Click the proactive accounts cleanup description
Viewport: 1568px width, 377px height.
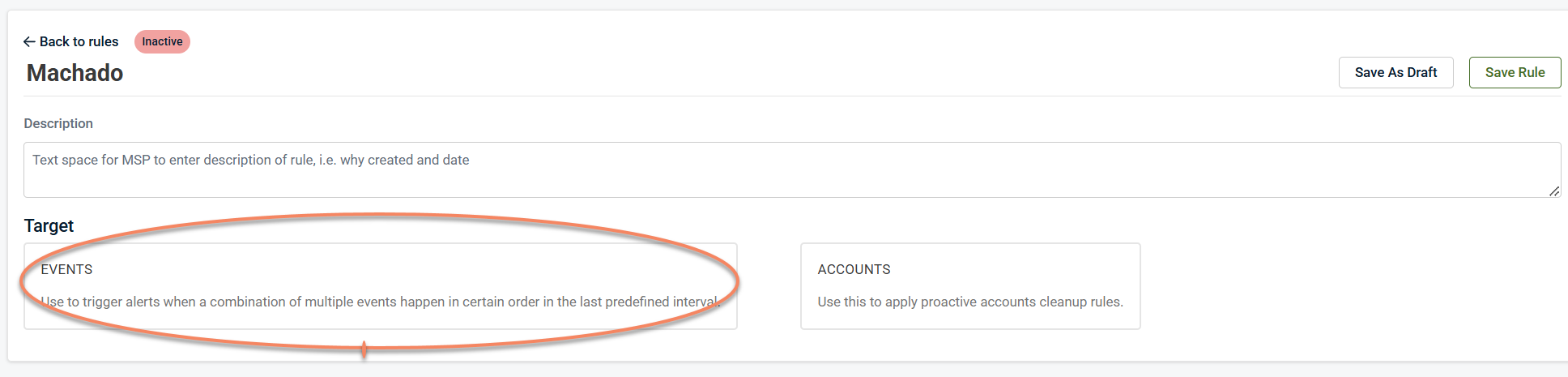pyautogui.click(x=970, y=302)
